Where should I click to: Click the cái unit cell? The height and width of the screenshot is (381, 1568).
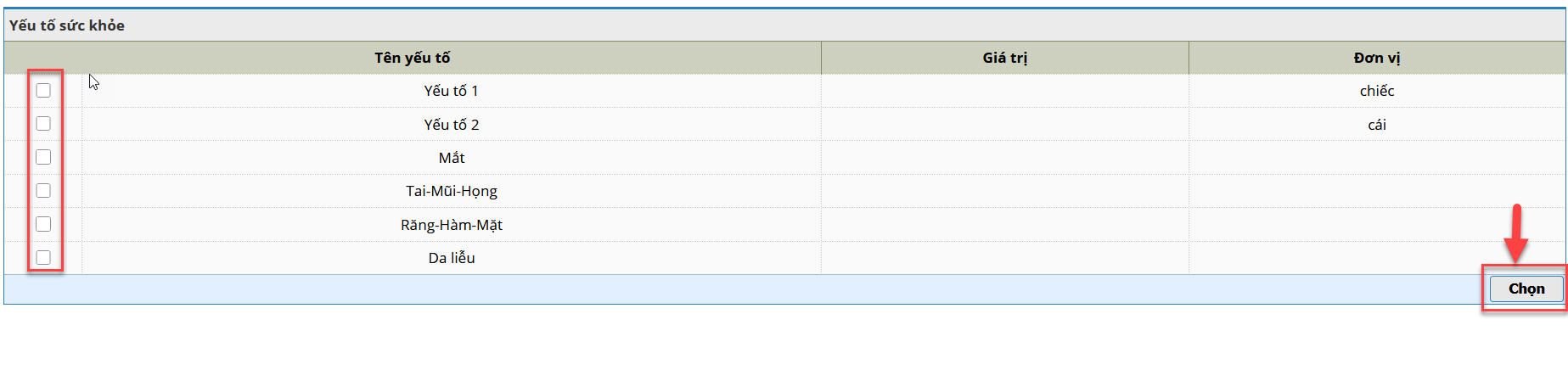[x=1376, y=125]
